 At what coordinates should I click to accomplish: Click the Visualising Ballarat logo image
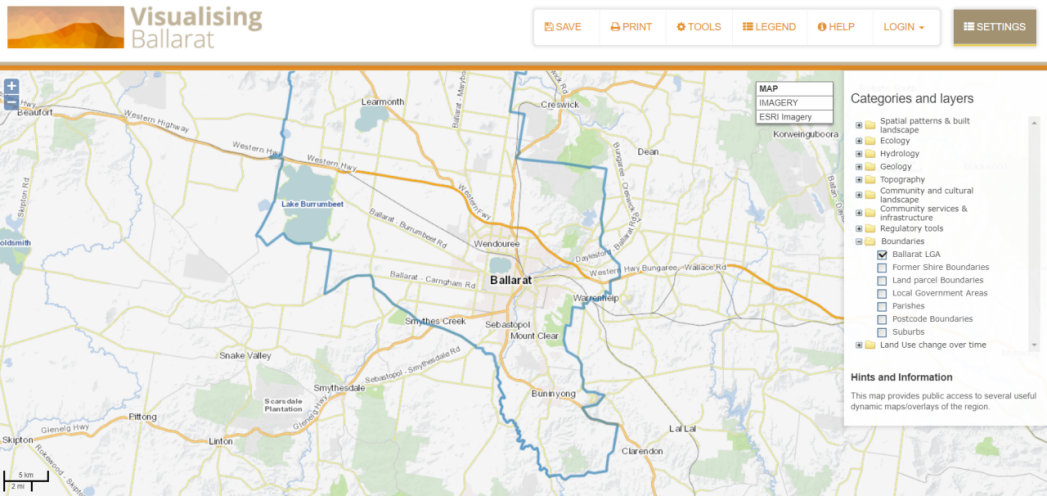point(65,27)
